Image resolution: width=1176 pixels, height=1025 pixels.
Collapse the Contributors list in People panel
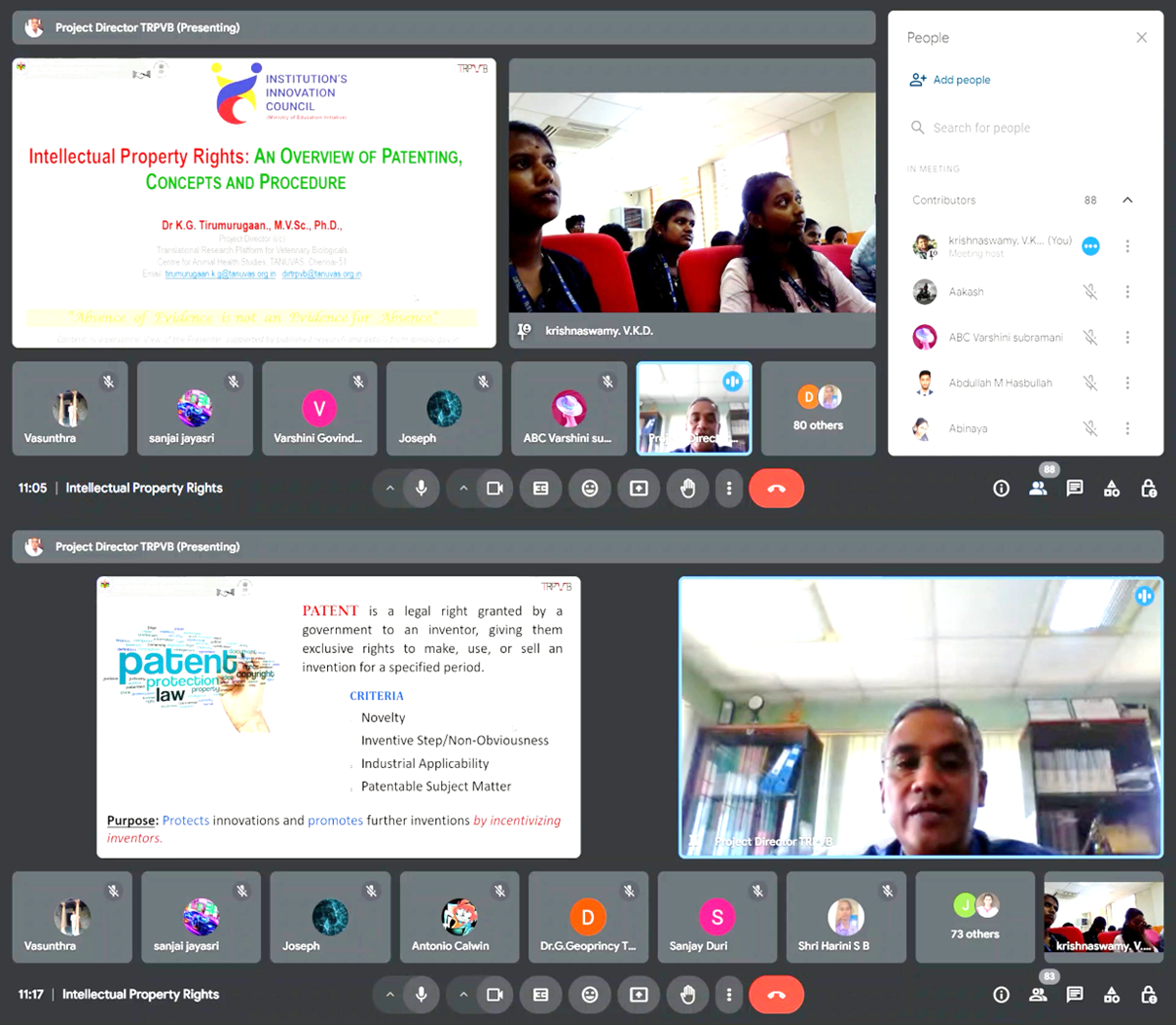[x=1127, y=201]
